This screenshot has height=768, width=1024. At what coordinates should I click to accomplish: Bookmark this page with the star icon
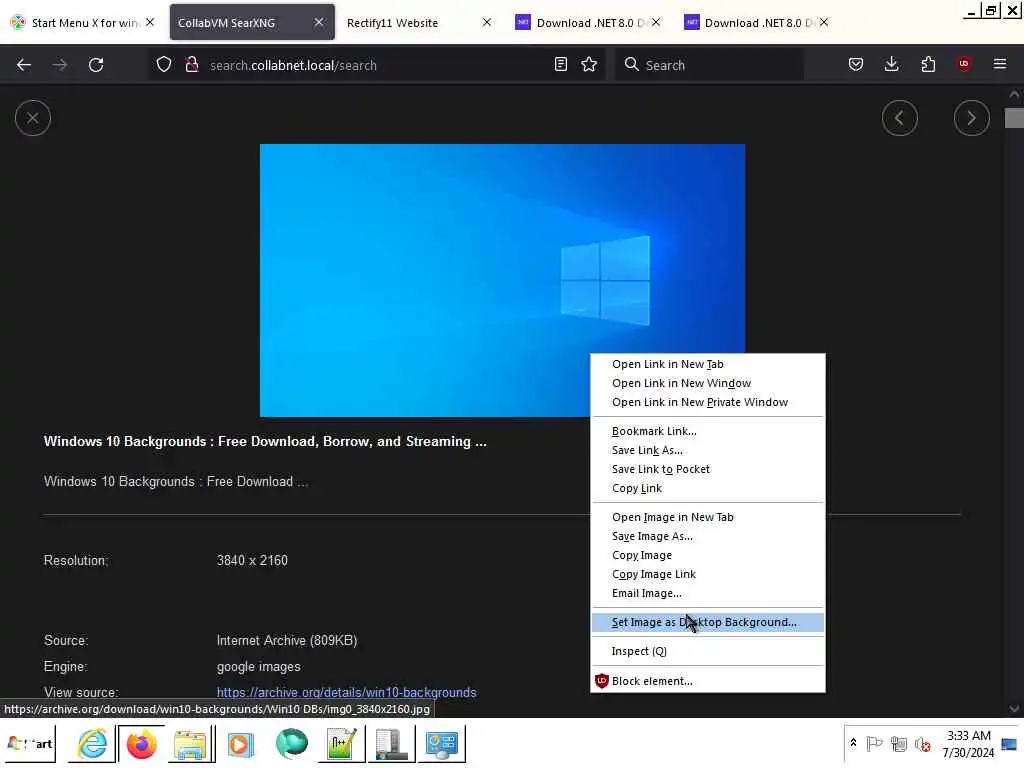coord(589,64)
